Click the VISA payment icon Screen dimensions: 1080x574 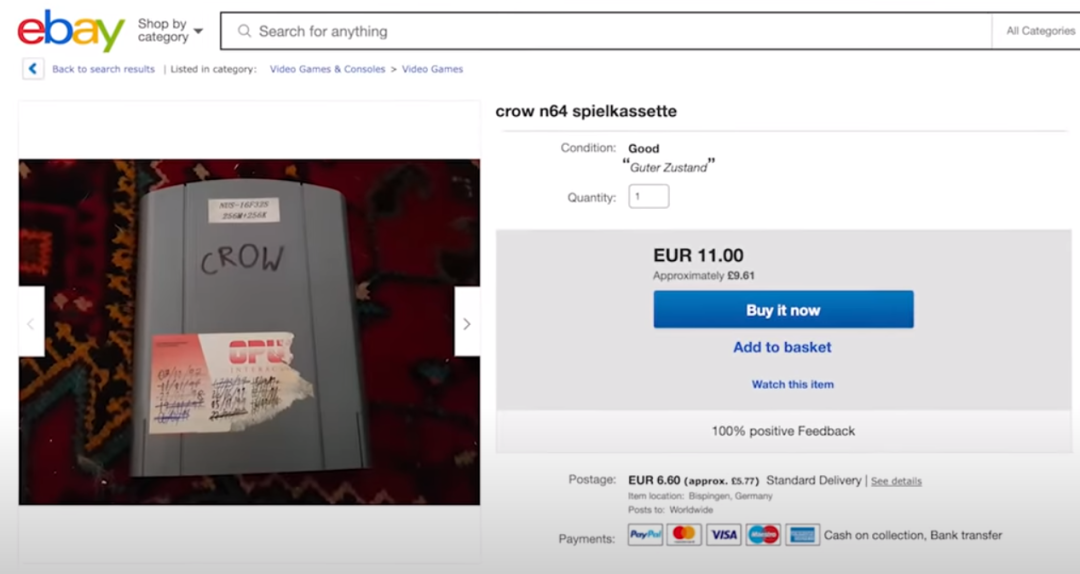(724, 535)
